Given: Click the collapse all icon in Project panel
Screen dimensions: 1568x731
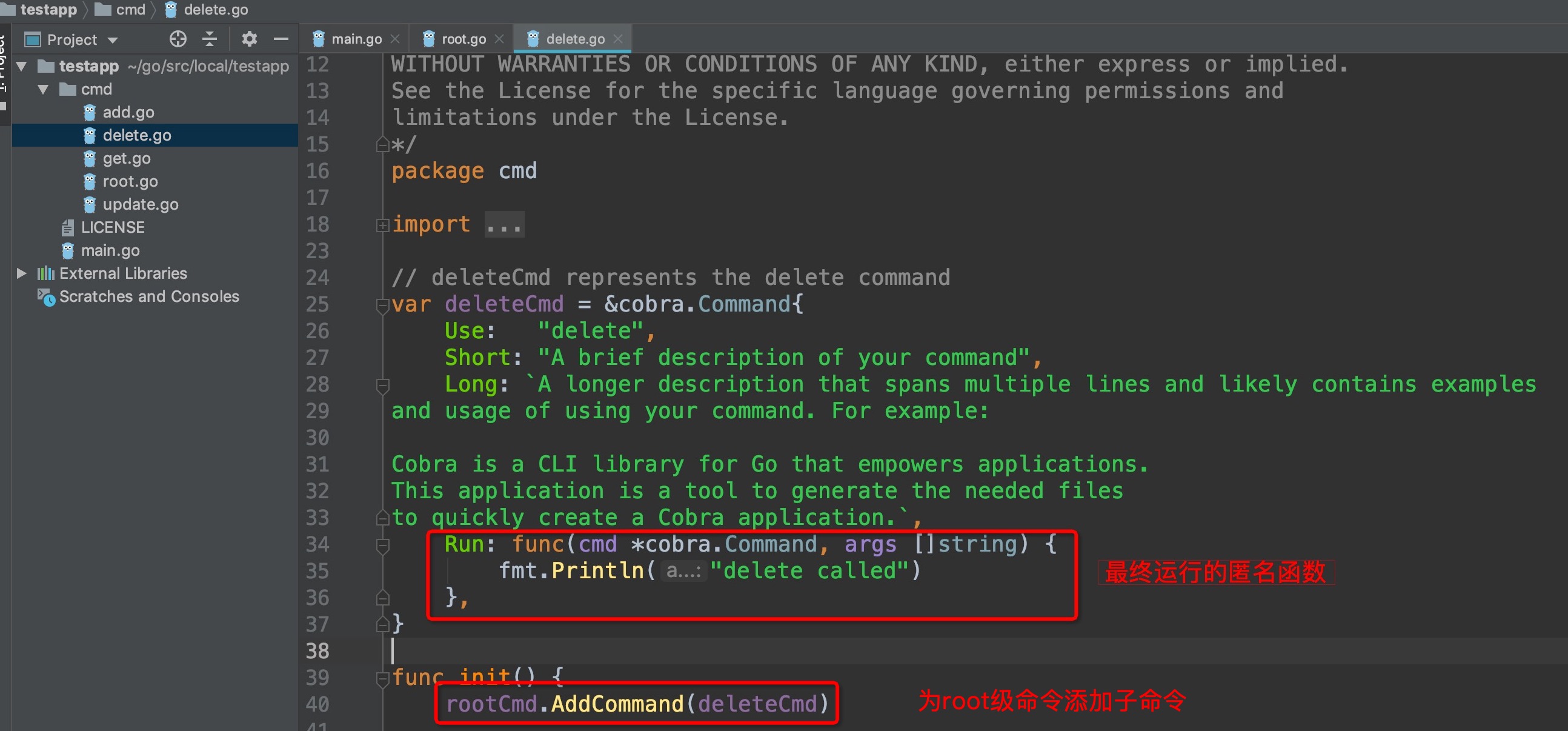Looking at the screenshot, I should [210, 39].
